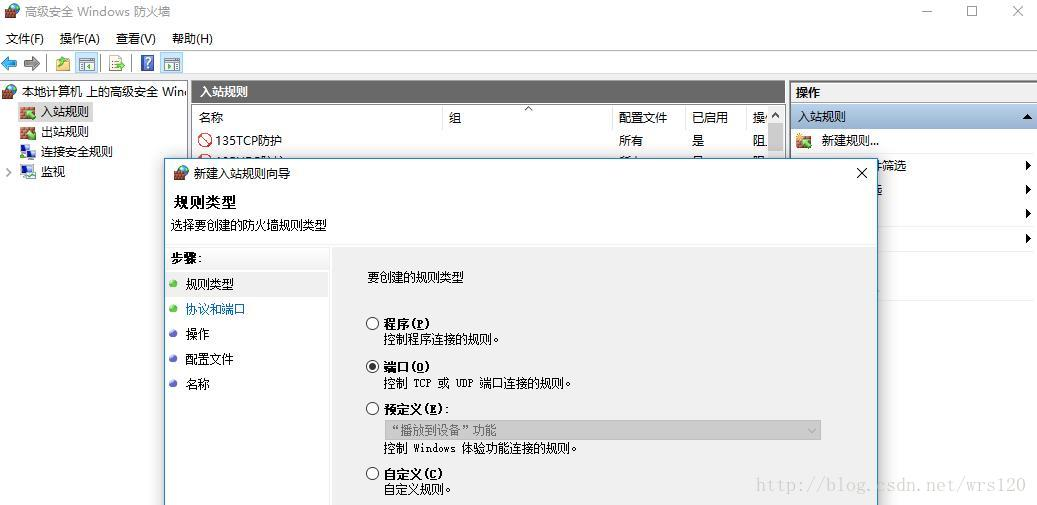Expand the 按配置文件筛选 submenu arrow

[x=1028, y=165]
